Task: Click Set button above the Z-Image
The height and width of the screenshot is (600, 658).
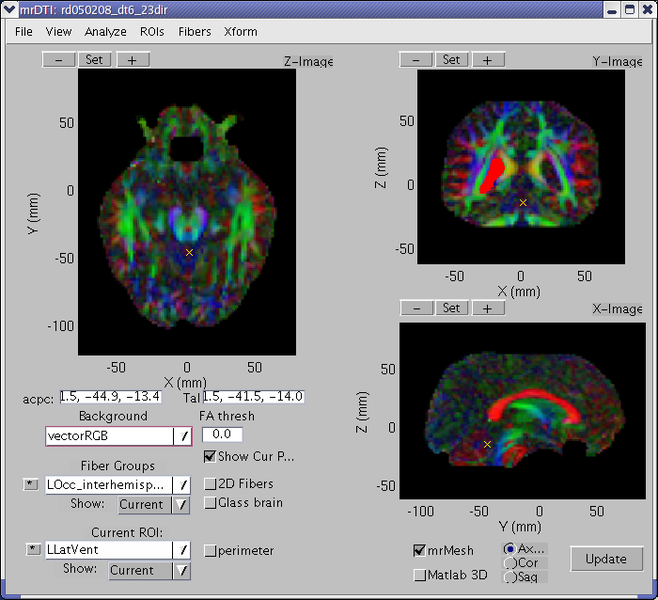Action: click(94, 60)
